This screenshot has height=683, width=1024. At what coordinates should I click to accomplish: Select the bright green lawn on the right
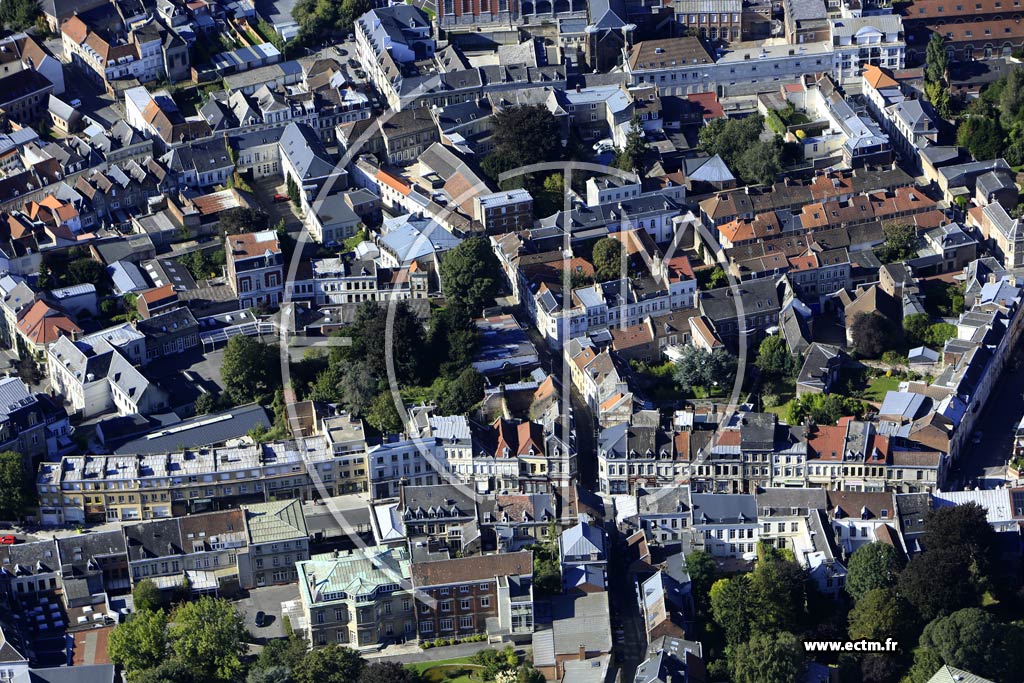tap(880, 386)
